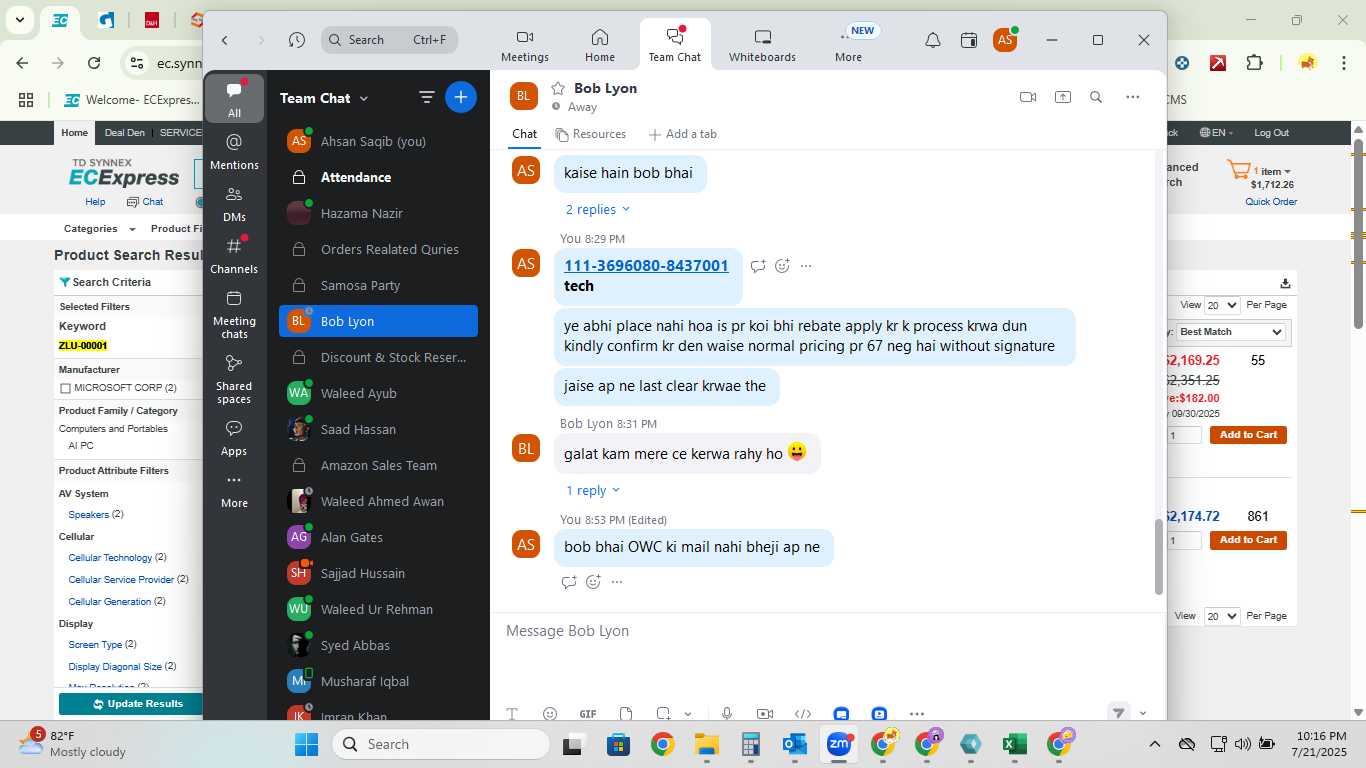The image size is (1366, 768).
Task: Open sidebar More options
Action: [234, 490]
